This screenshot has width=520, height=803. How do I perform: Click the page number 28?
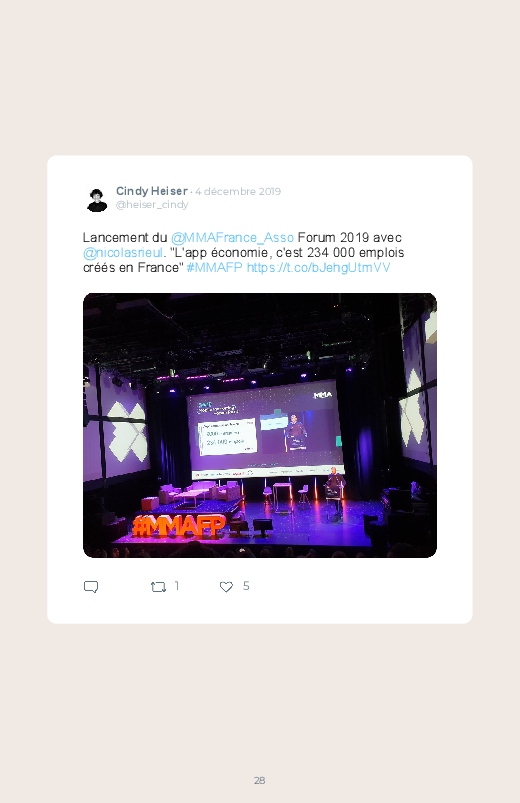click(x=260, y=780)
